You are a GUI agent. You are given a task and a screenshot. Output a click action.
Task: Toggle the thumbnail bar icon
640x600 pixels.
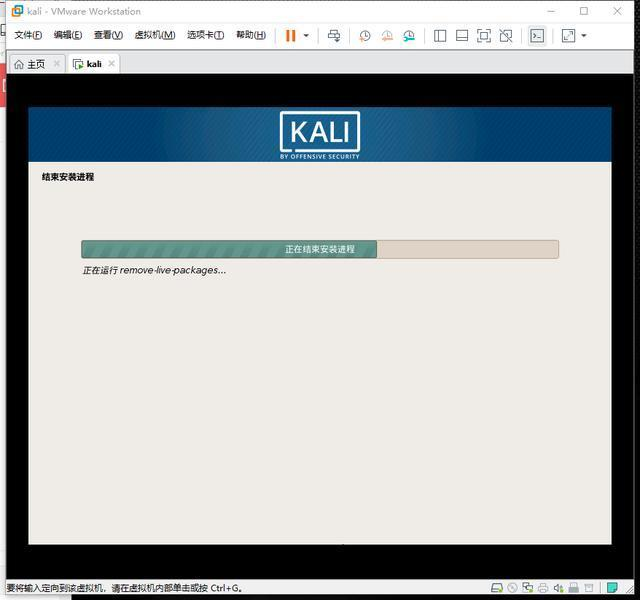[x=462, y=36]
